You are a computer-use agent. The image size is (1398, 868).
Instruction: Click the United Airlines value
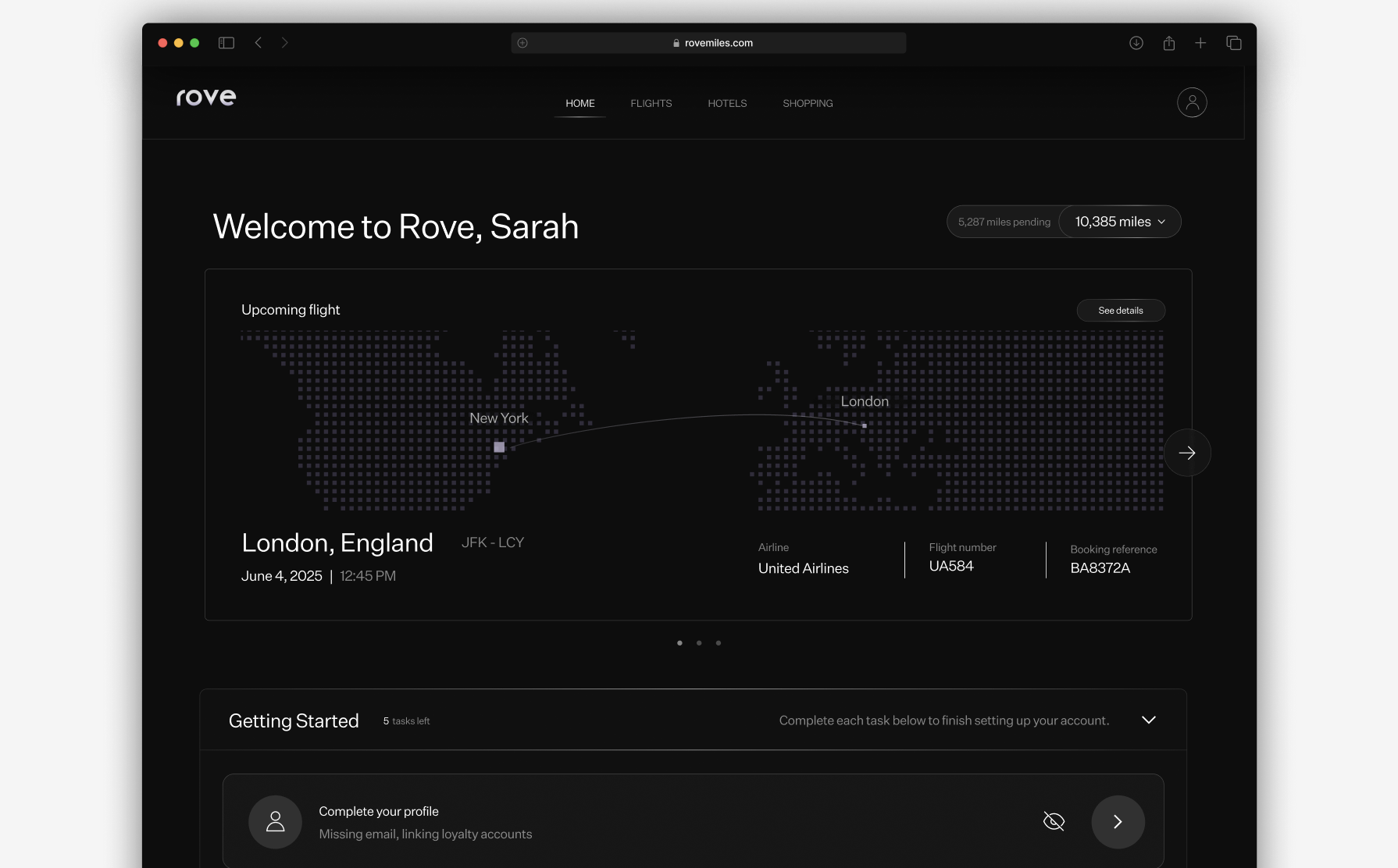coord(804,568)
